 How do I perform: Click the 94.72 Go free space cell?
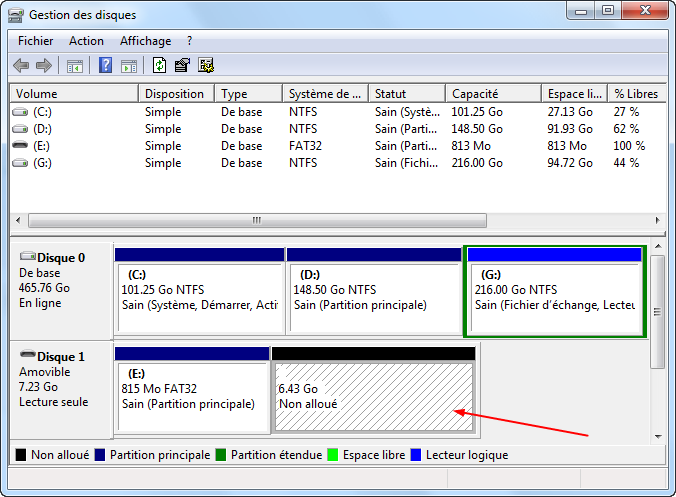[570, 163]
